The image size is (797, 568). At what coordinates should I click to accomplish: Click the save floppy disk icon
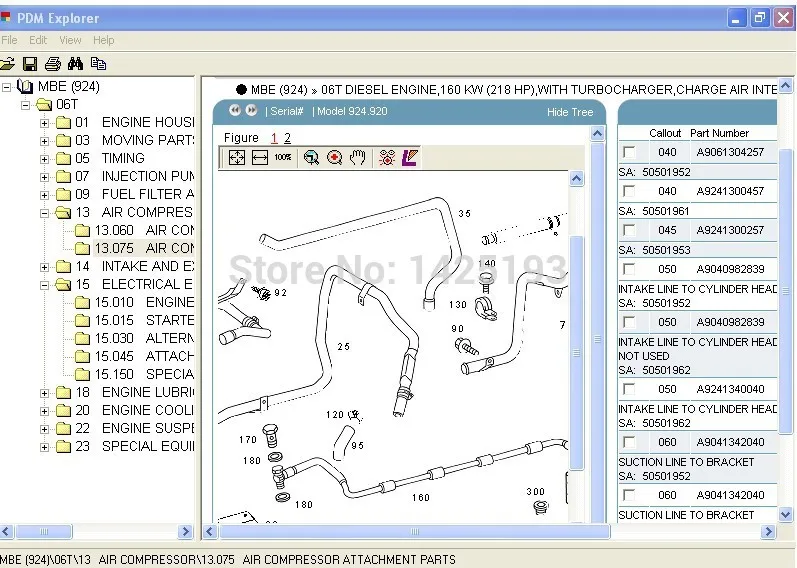(x=30, y=63)
